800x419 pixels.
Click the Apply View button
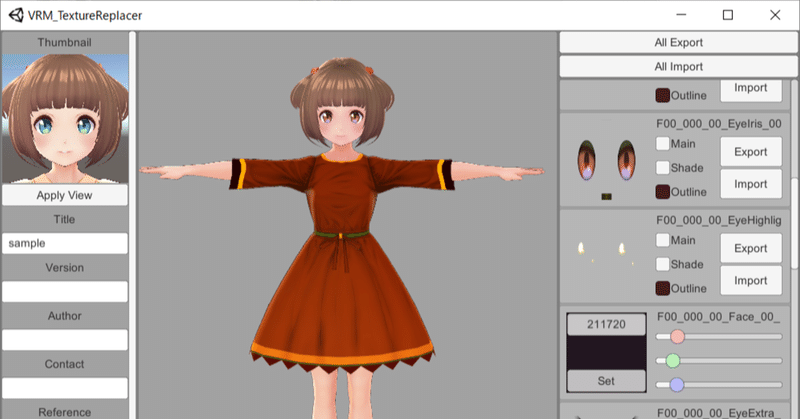[65, 195]
